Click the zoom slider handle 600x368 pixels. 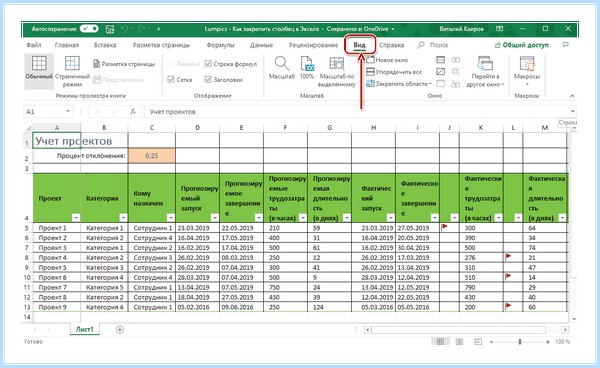point(520,342)
